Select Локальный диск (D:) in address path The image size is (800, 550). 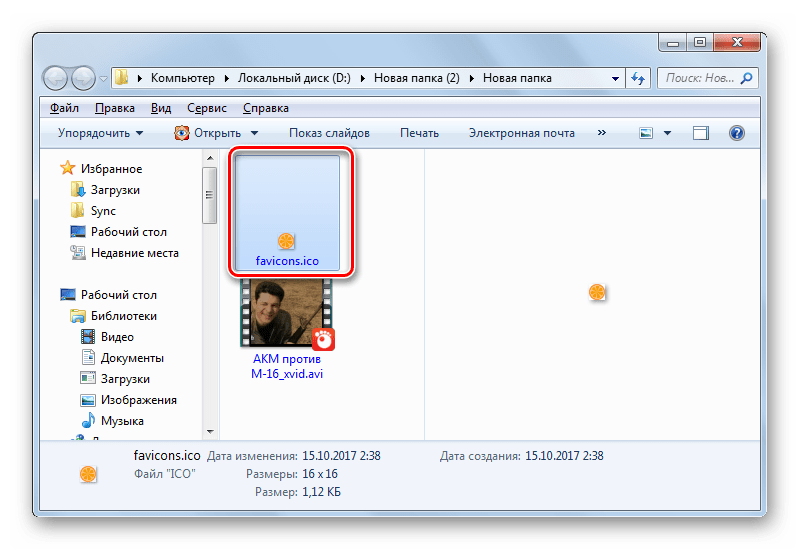pos(294,78)
